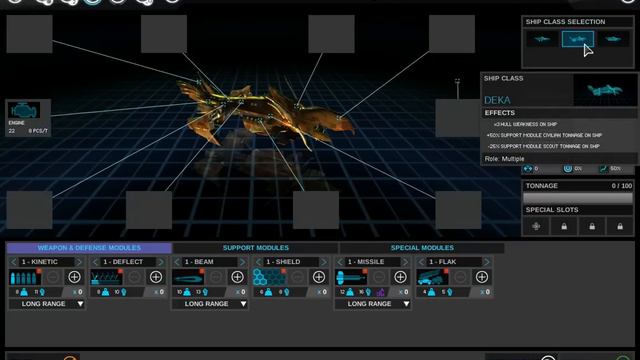Click the 0 / 100 tonnage value
The height and width of the screenshot is (360, 640).
point(622,186)
